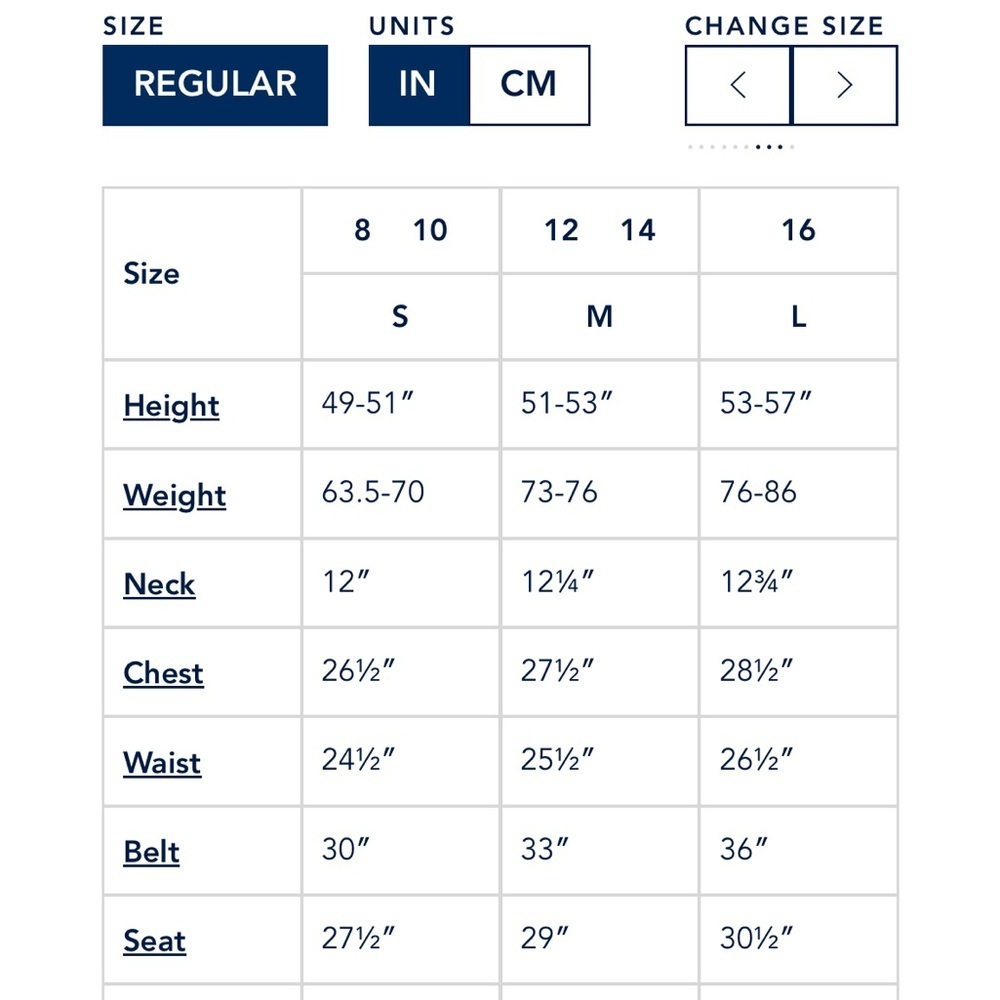This screenshot has height=1000, width=1000.
Task: Open the Weight measurement link
Action: [174, 496]
